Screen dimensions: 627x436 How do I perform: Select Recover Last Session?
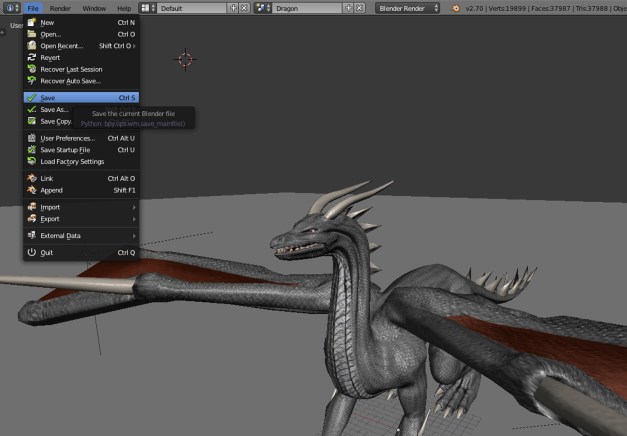pyautogui.click(x=70, y=69)
